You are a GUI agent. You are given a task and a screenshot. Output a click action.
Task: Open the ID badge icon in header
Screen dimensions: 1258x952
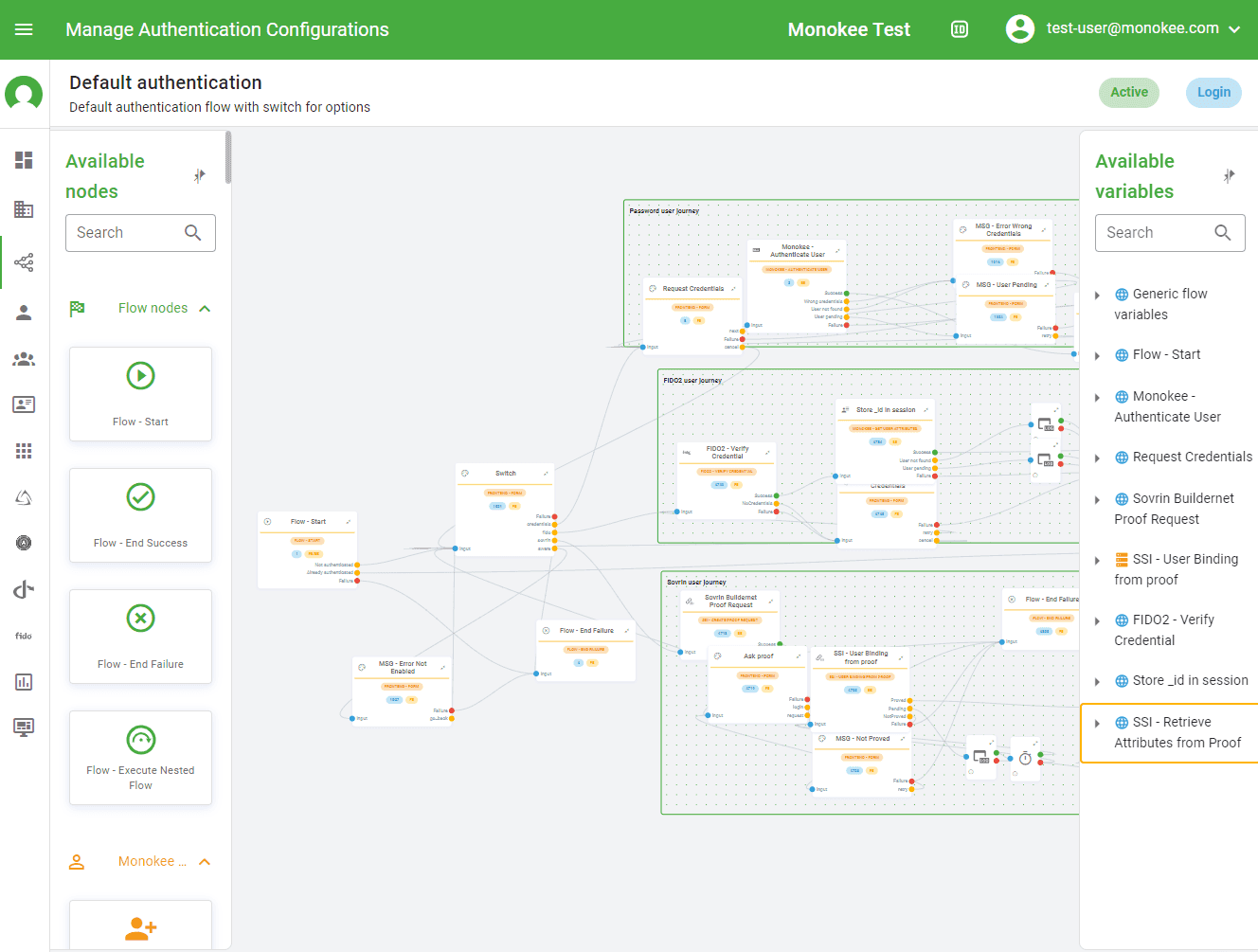tap(959, 29)
